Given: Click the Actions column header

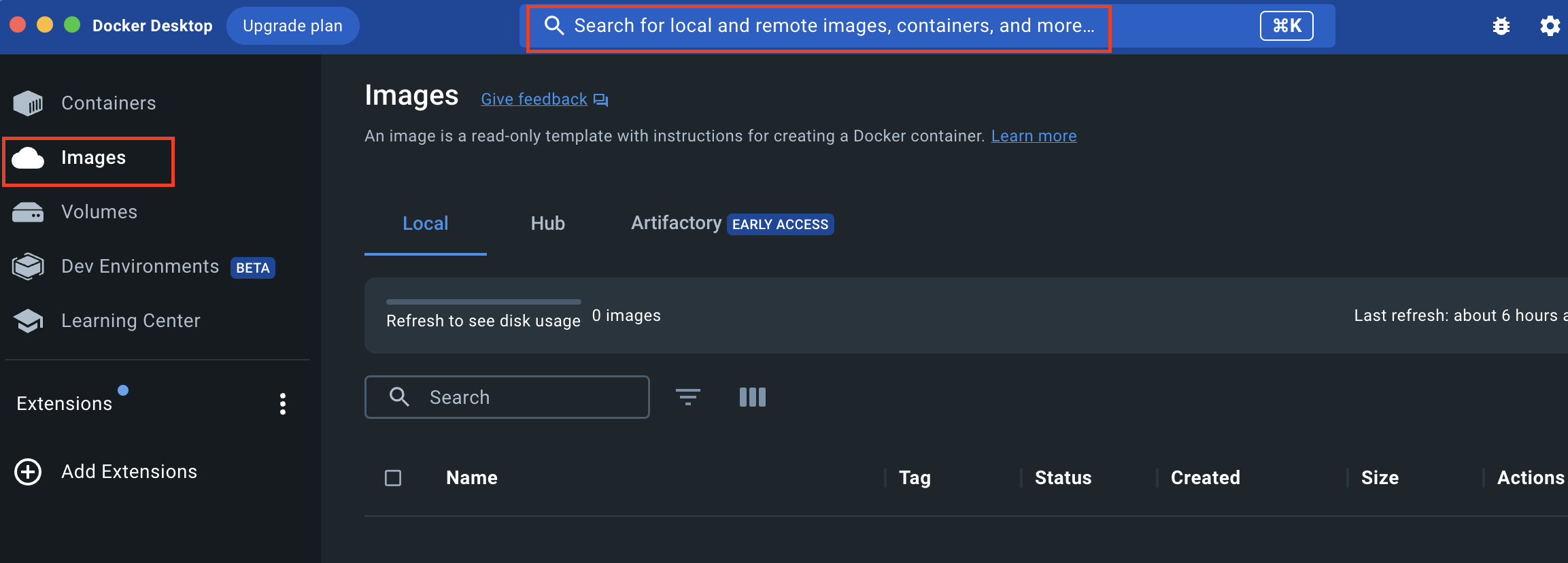Looking at the screenshot, I should (x=1531, y=478).
